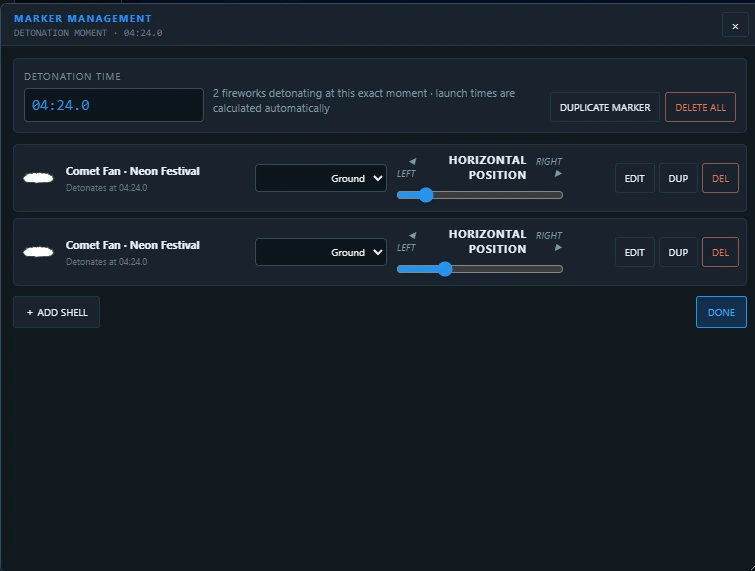Click Duplicate Marker button
This screenshot has height=571, width=755.
pyautogui.click(x=605, y=107)
